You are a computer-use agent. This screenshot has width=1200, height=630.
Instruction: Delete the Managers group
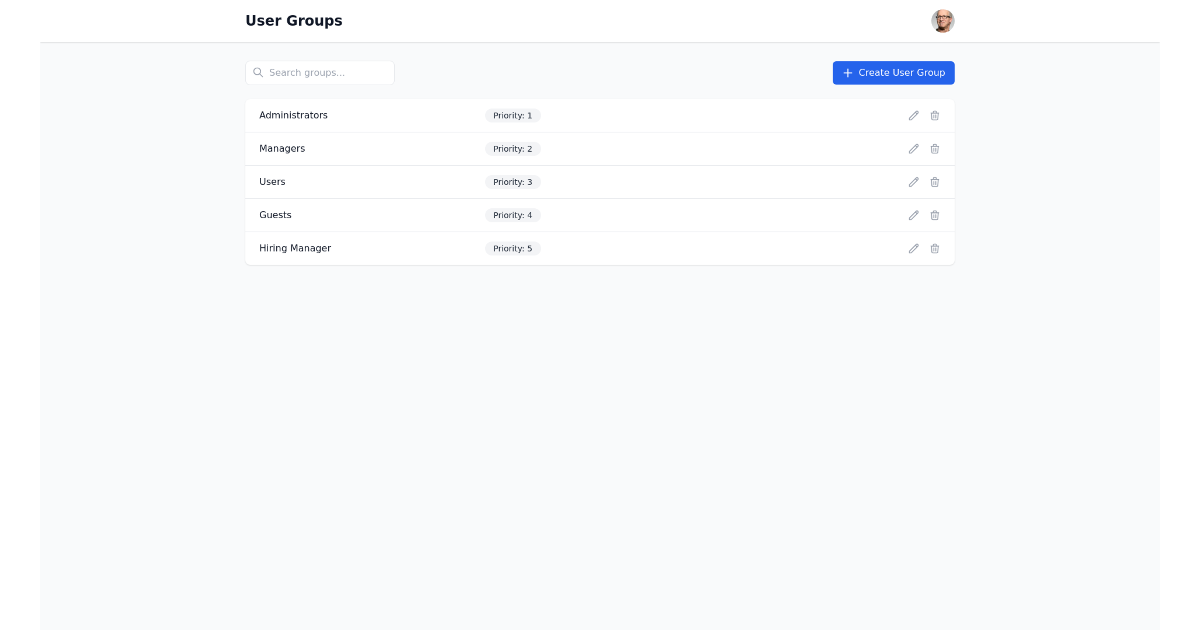(934, 148)
